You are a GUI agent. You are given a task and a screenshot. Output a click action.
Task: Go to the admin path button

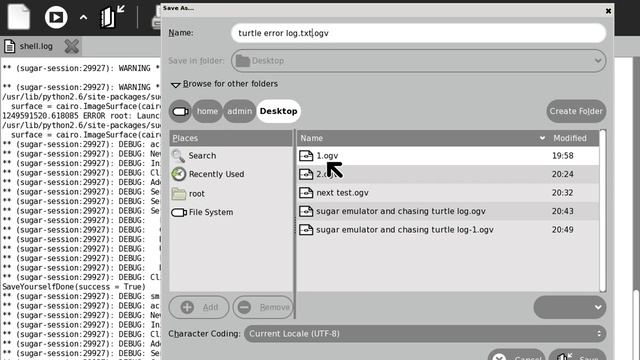click(240, 111)
